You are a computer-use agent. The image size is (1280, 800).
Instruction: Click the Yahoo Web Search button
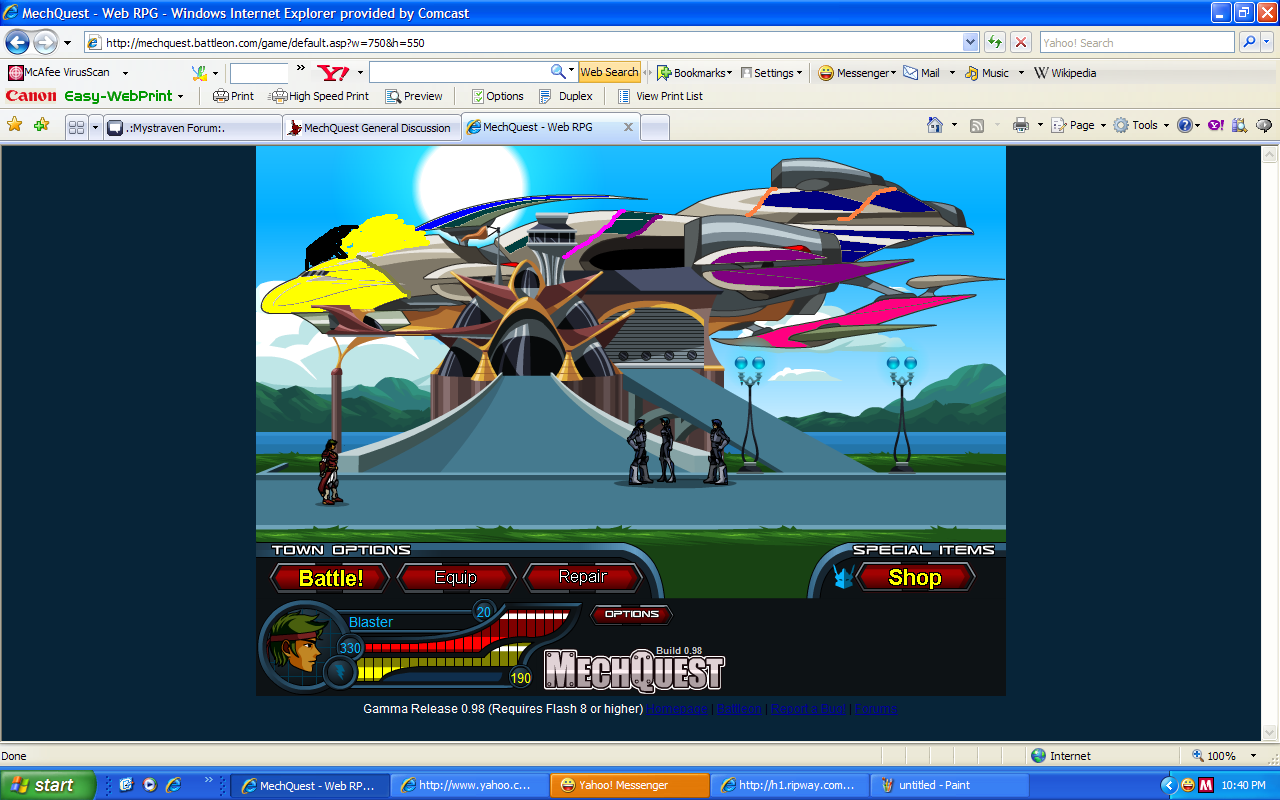(609, 72)
